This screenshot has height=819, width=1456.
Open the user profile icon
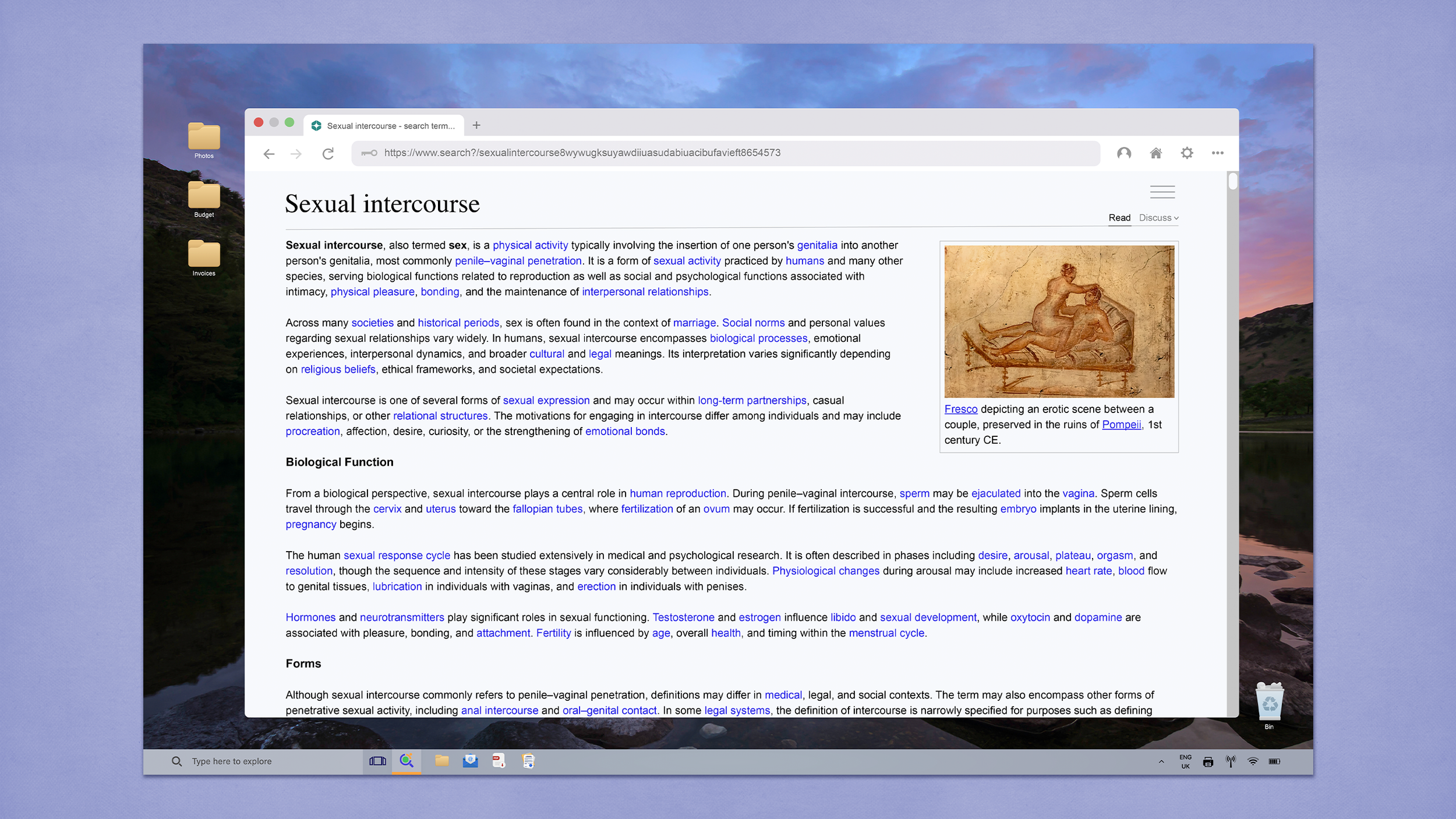pyautogui.click(x=1123, y=153)
